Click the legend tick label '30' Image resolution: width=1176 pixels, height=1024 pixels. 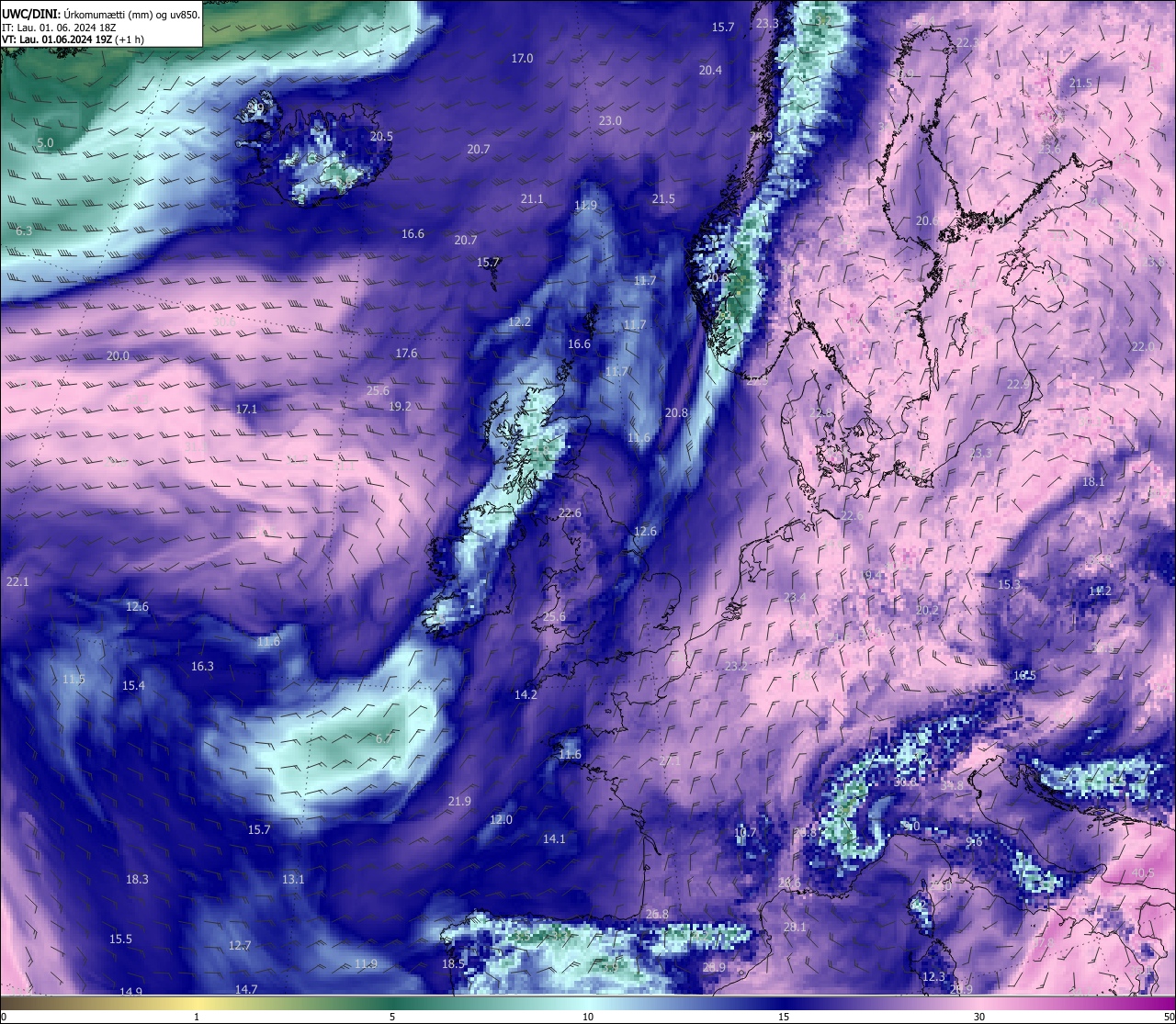[x=979, y=1017]
